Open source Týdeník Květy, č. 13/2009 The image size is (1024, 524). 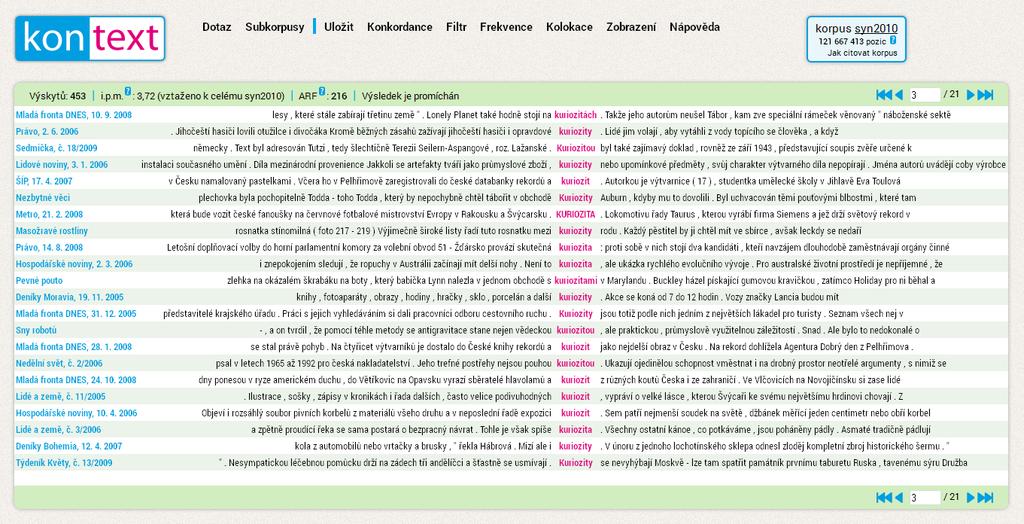click(x=64, y=463)
